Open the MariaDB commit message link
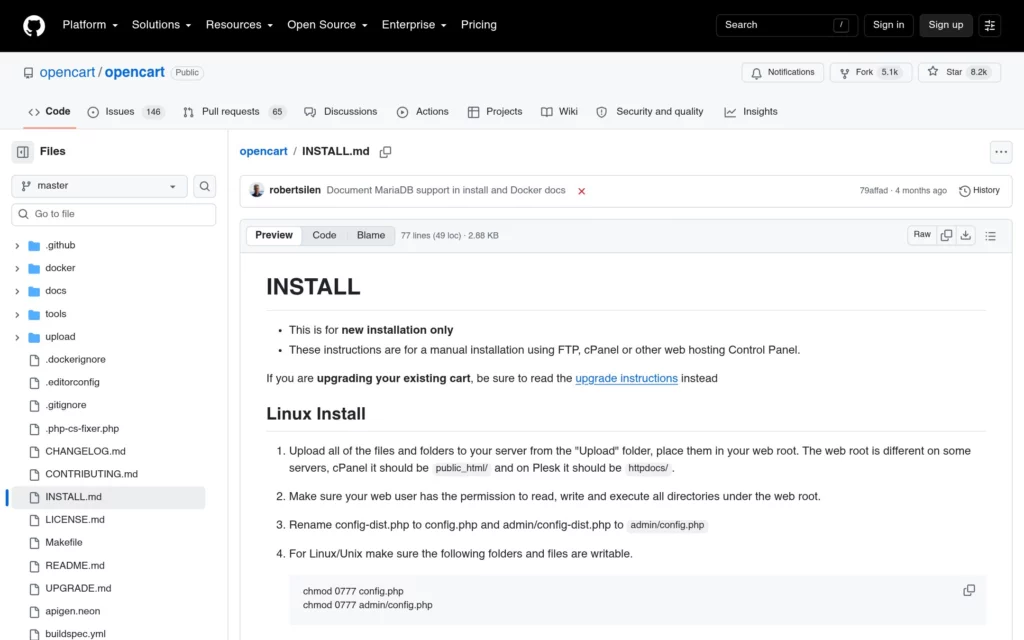This screenshot has width=1024, height=640. click(x=446, y=191)
